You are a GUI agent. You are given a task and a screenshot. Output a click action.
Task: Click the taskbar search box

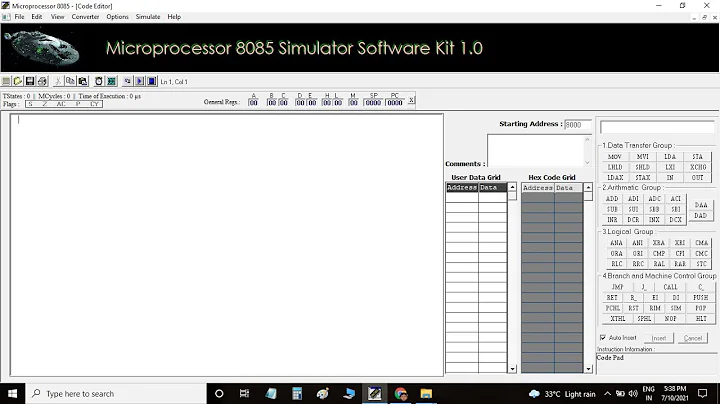tap(116, 393)
